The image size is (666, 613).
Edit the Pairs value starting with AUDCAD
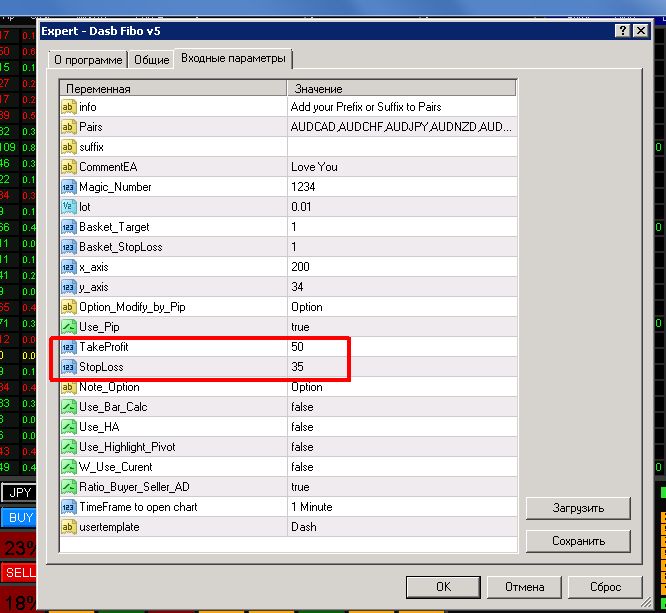(x=402, y=127)
